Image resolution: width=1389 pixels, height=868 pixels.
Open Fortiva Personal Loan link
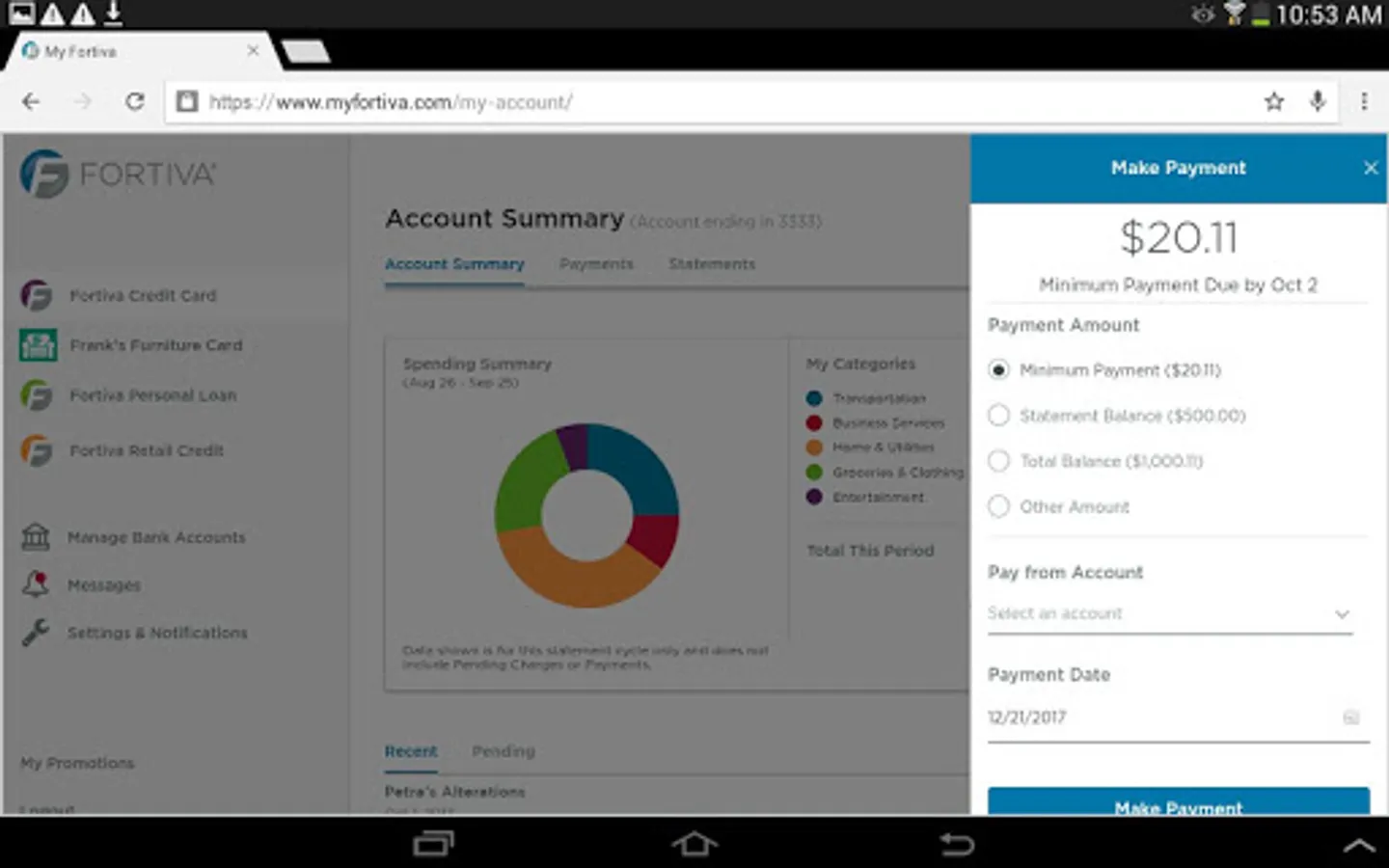coord(152,395)
